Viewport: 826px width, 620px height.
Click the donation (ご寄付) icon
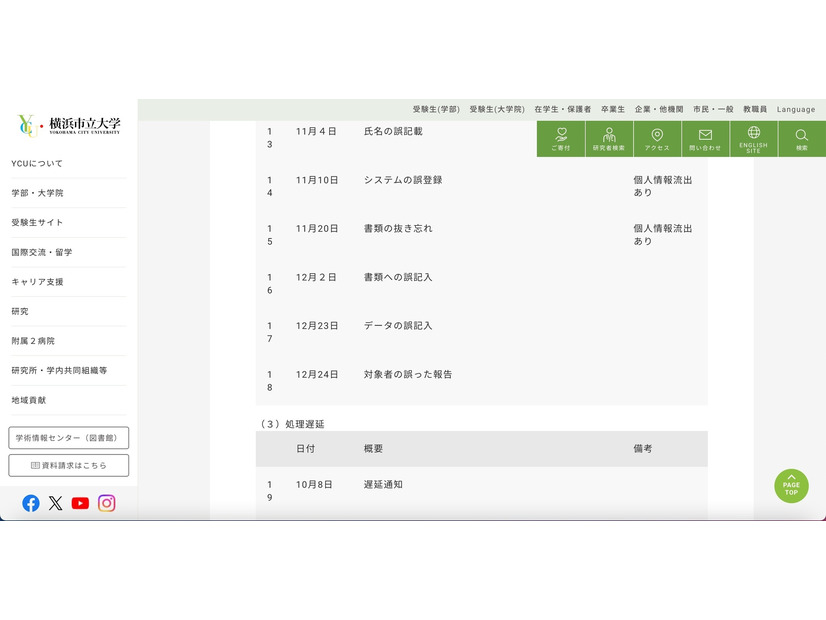tap(561, 138)
